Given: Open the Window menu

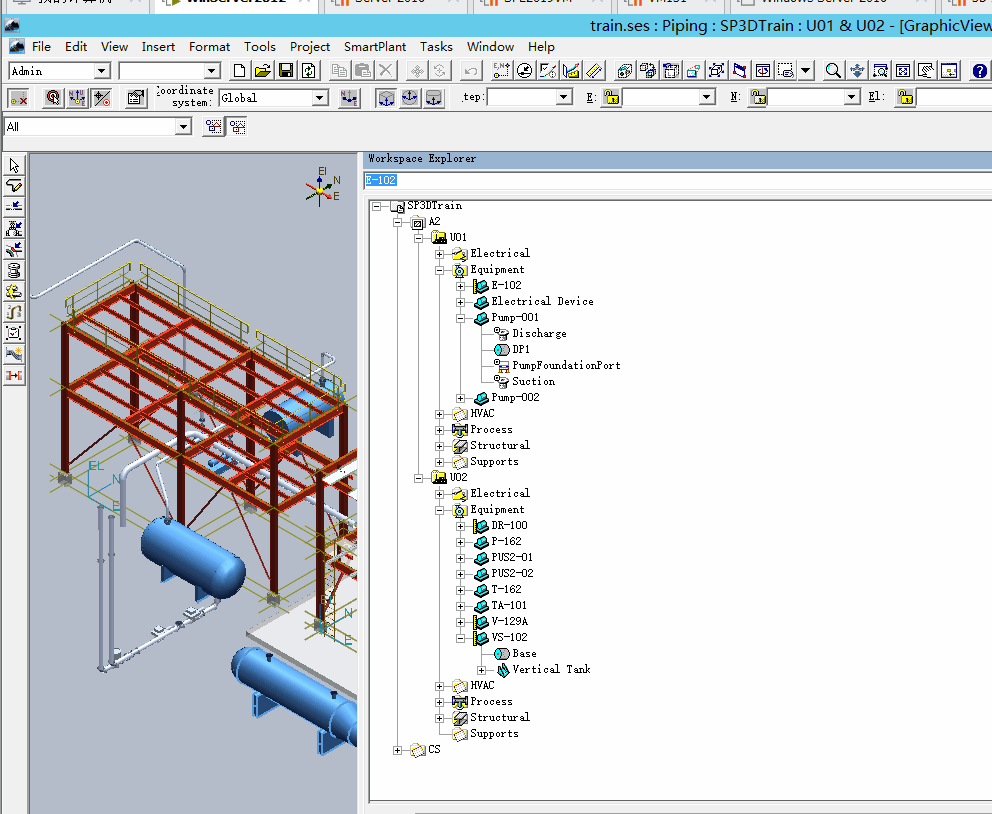Looking at the screenshot, I should click(x=490, y=47).
